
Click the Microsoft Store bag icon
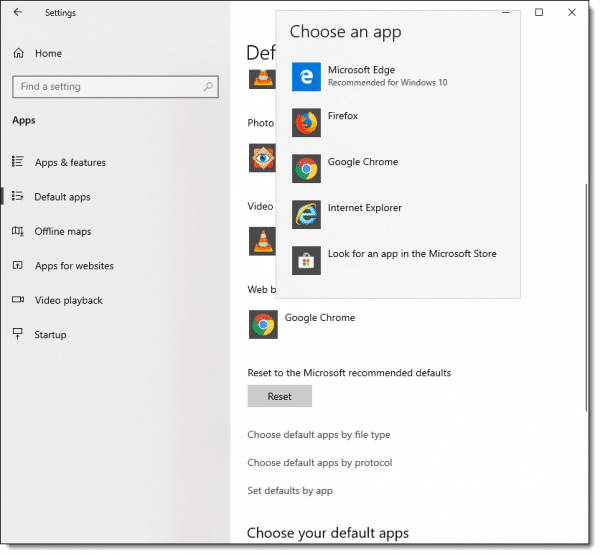pos(306,260)
